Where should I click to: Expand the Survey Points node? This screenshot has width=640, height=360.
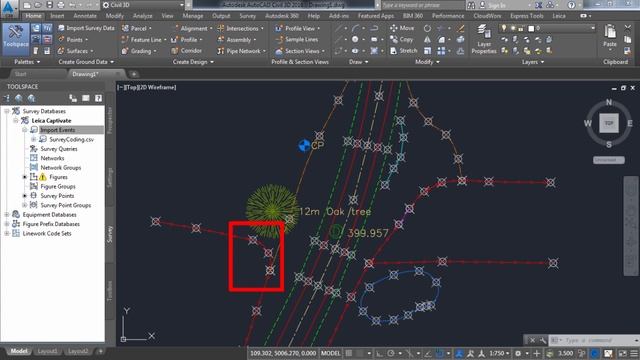tap(25, 196)
